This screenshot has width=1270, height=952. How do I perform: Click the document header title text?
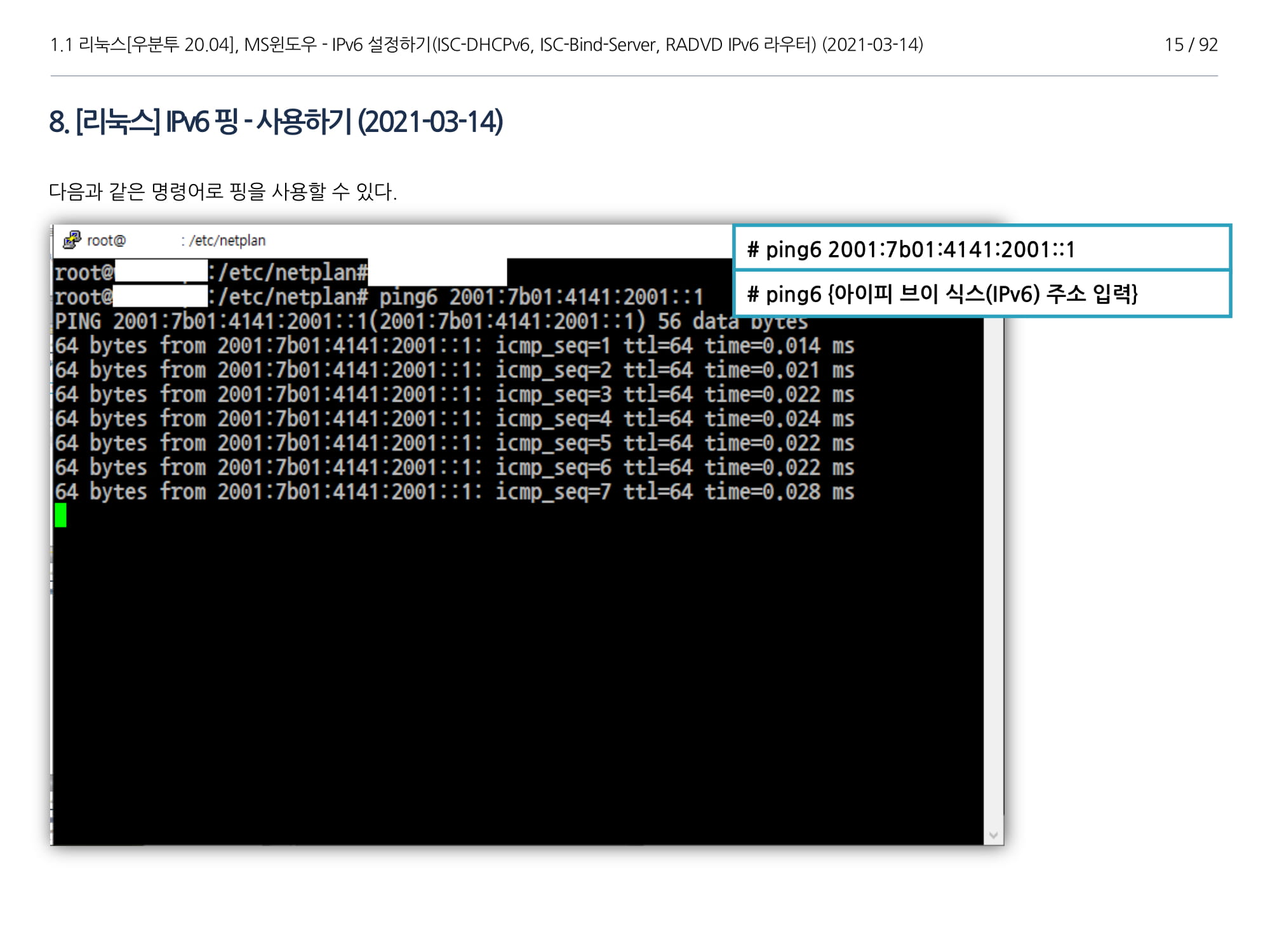click(x=486, y=44)
